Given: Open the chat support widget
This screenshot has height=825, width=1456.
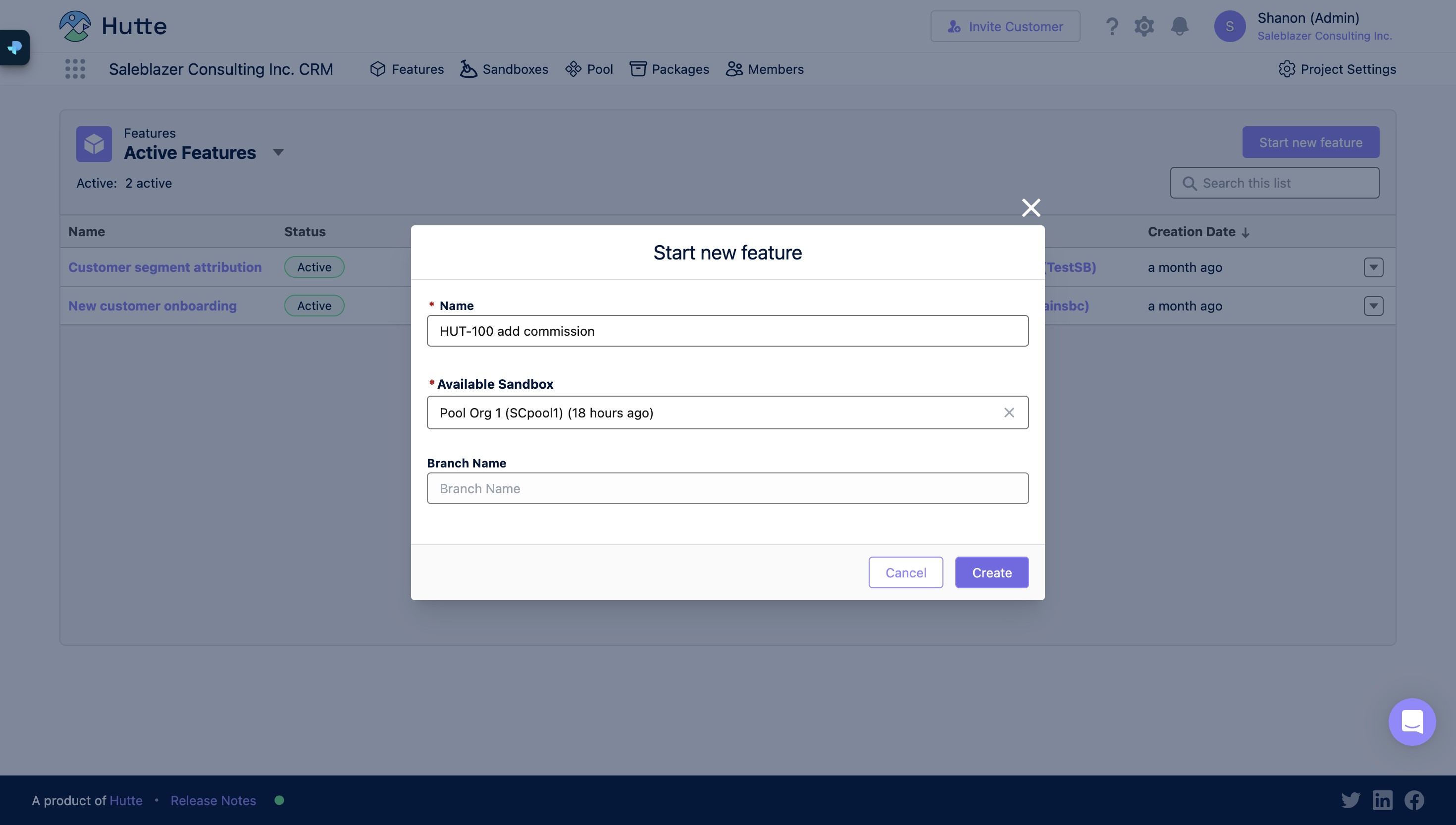Looking at the screenshot, I should pos(1411,722).
